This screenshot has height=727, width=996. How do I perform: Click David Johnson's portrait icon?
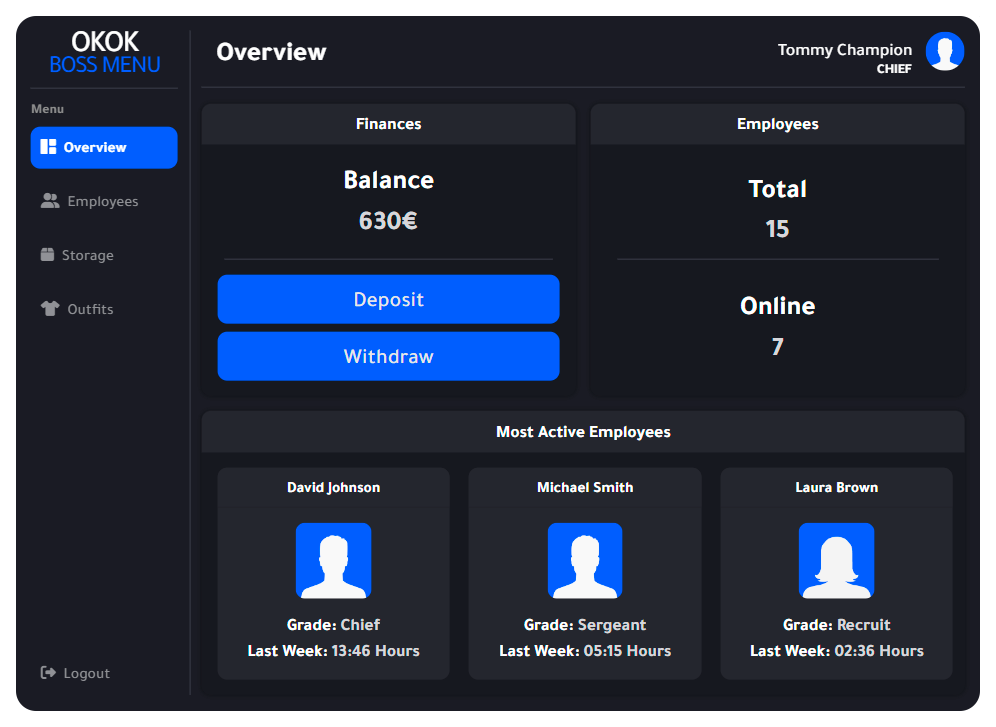coord(333,561)
